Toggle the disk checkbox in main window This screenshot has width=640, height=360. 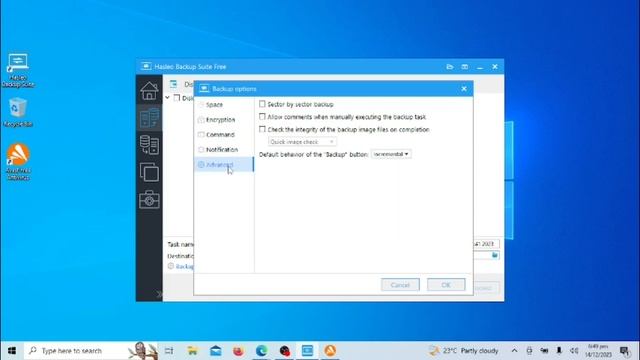click(x=177, y=98)
